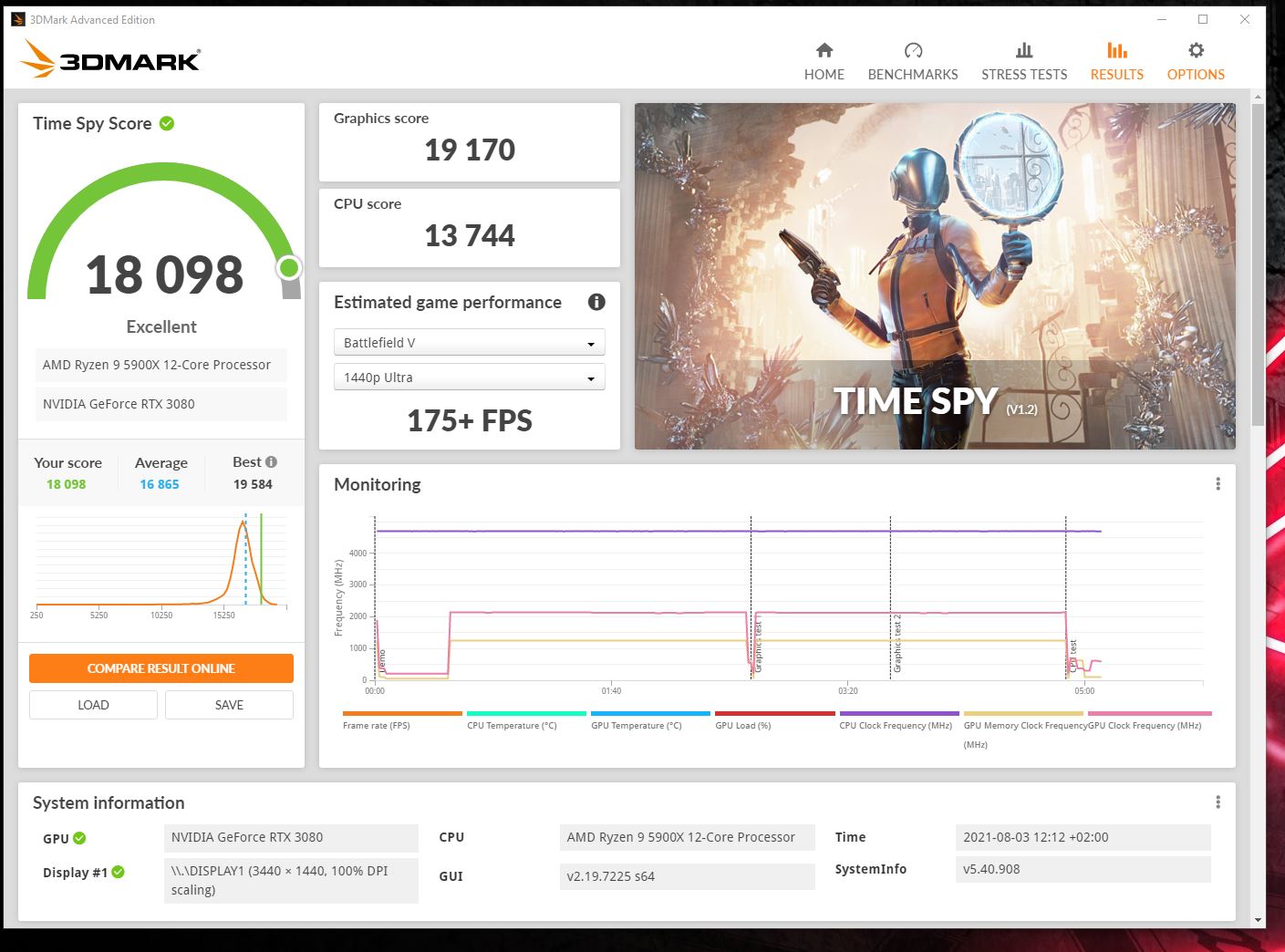Click the green check next to Display #1
Viewport: 1285px width, 952px height.
[x=118, y=872]
